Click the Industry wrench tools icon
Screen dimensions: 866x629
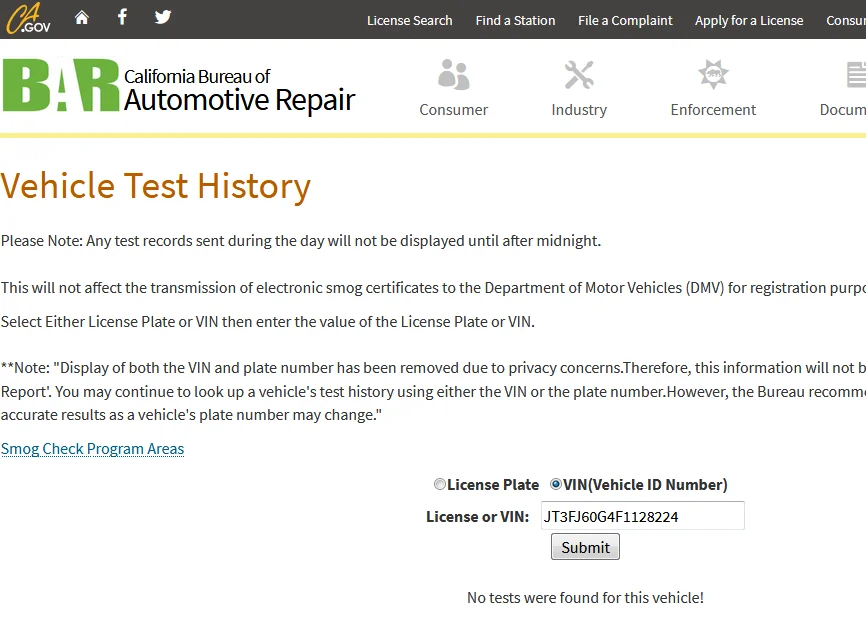click(x=579, y=75)
